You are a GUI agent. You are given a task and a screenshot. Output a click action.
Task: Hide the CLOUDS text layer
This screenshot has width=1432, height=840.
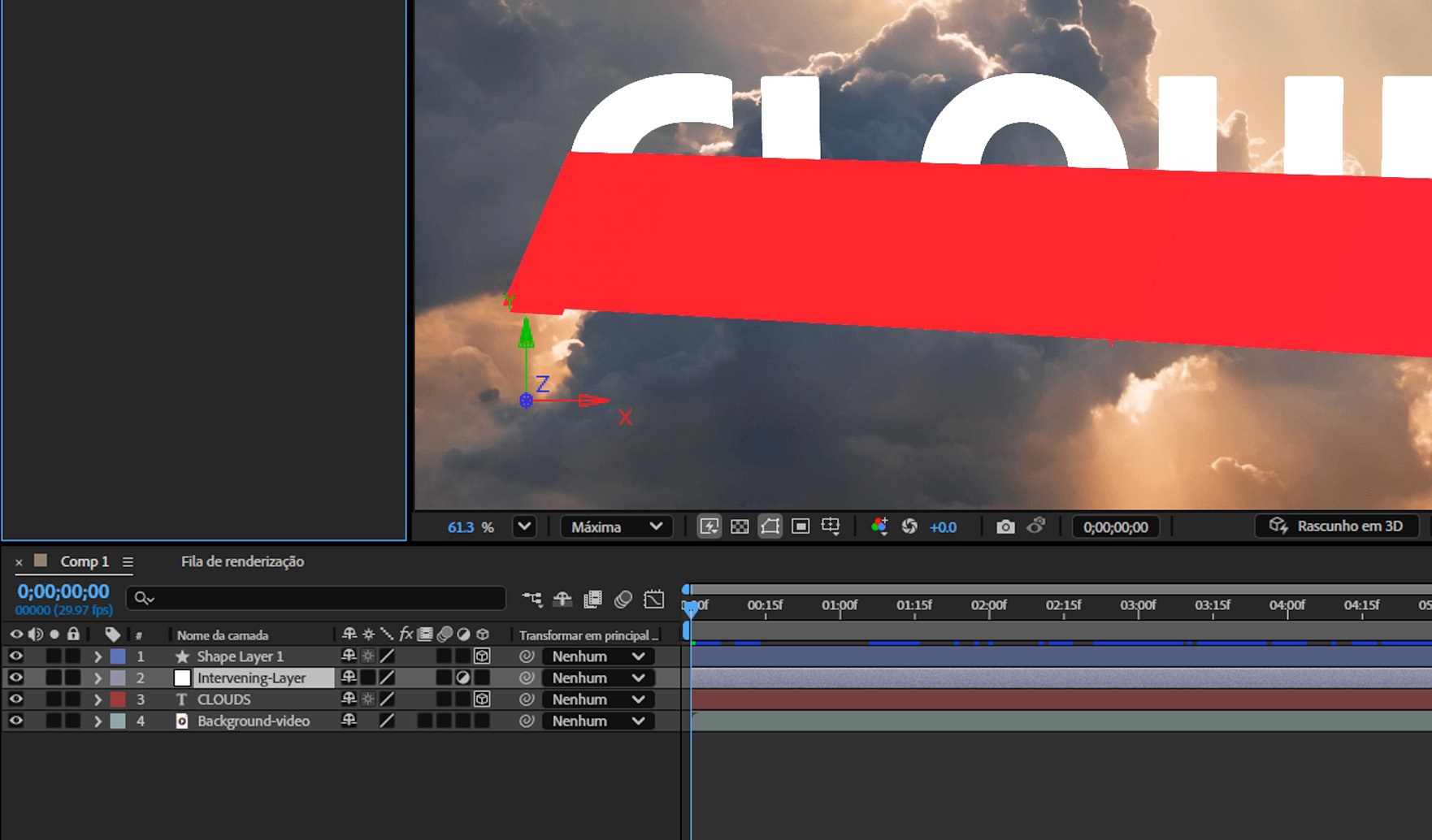(x=16, y=699)
